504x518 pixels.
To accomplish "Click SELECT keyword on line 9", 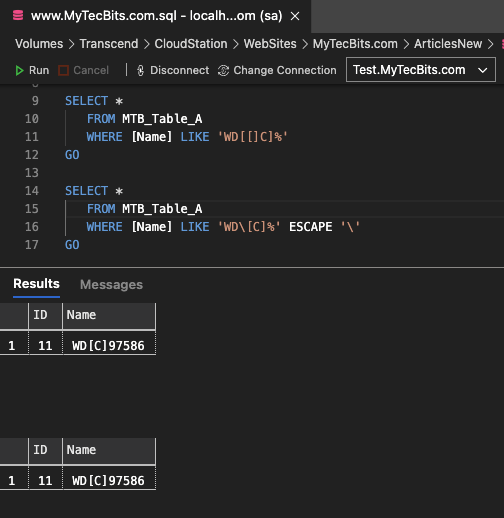I will pyautogui.click(x=86, y=101).
